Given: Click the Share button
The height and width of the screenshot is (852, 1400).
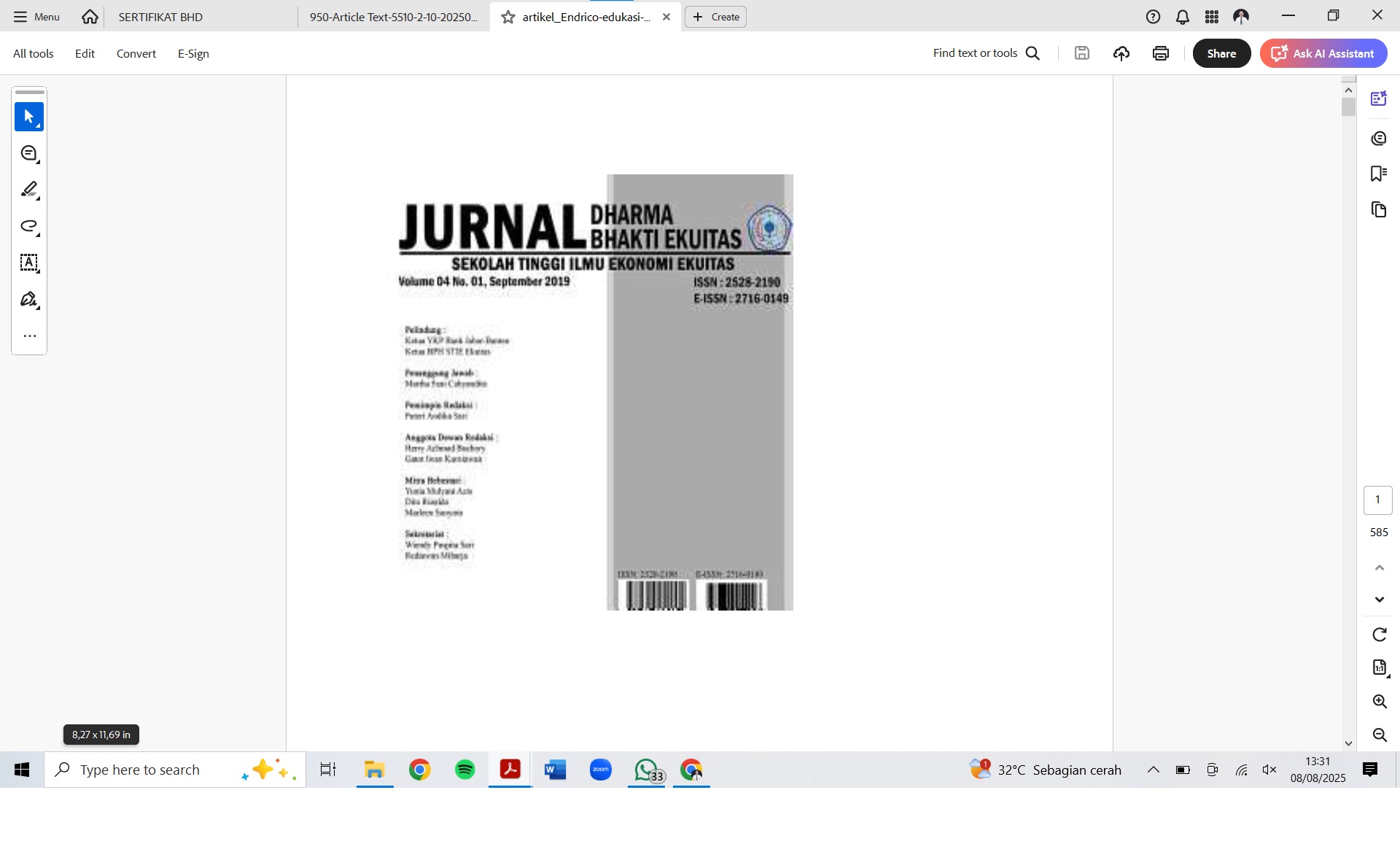Looking at the screenshot, I should pyautogui.click(x=1221, y=53).
